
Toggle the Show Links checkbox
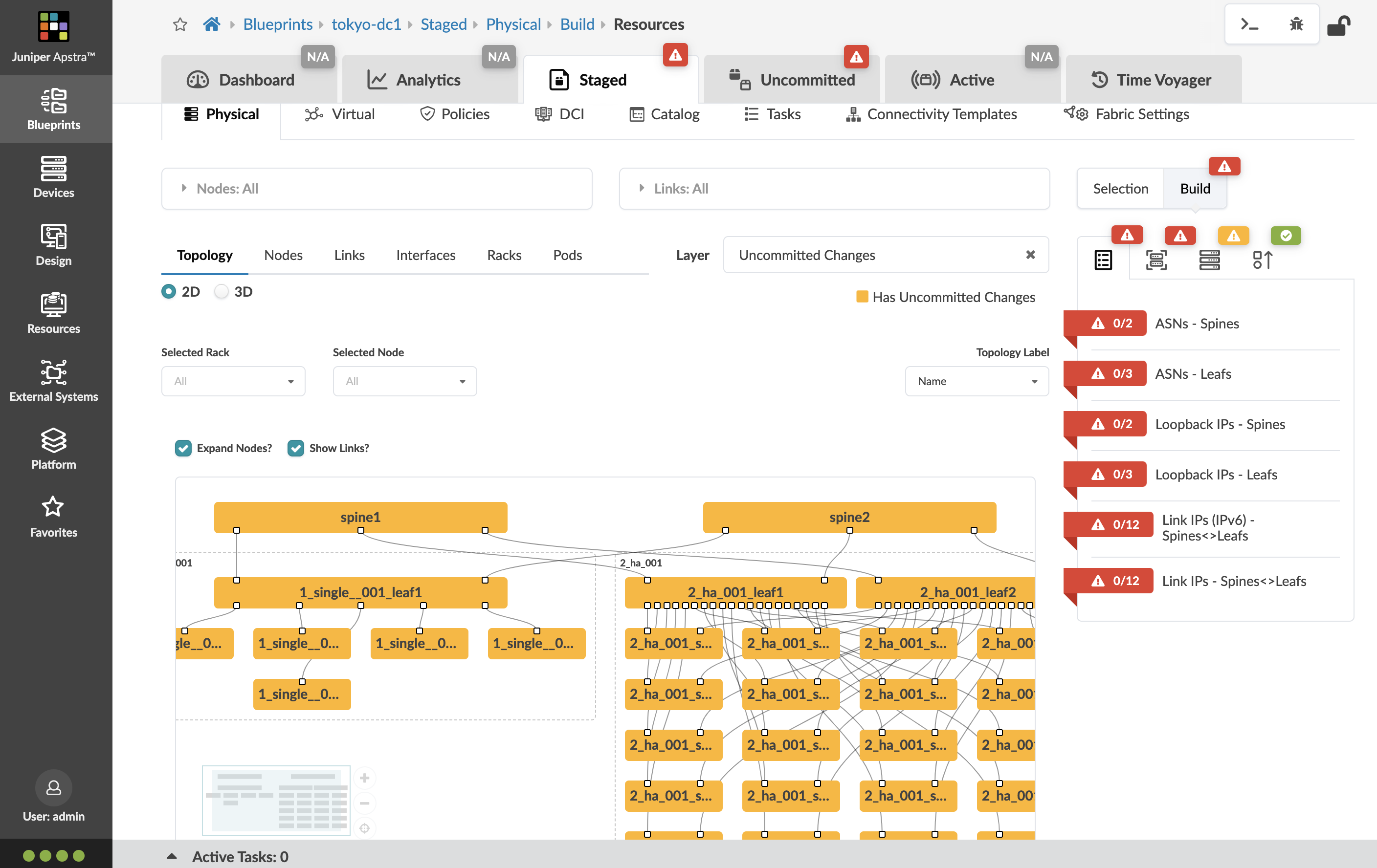pos(296,448)
